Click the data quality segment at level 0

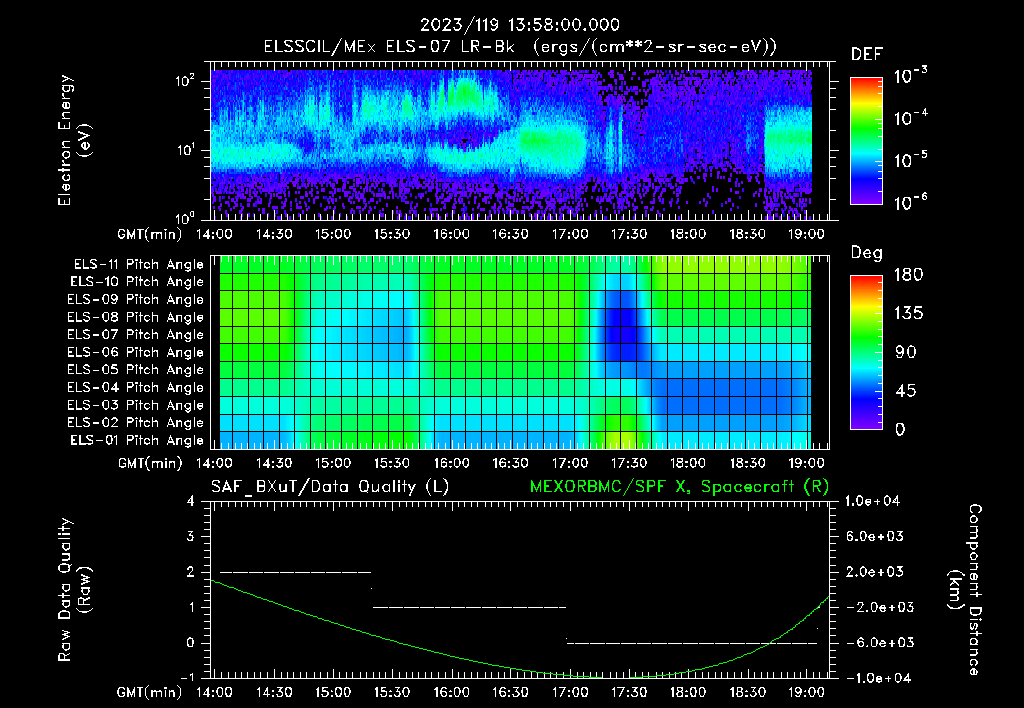[x=692, y=643]
